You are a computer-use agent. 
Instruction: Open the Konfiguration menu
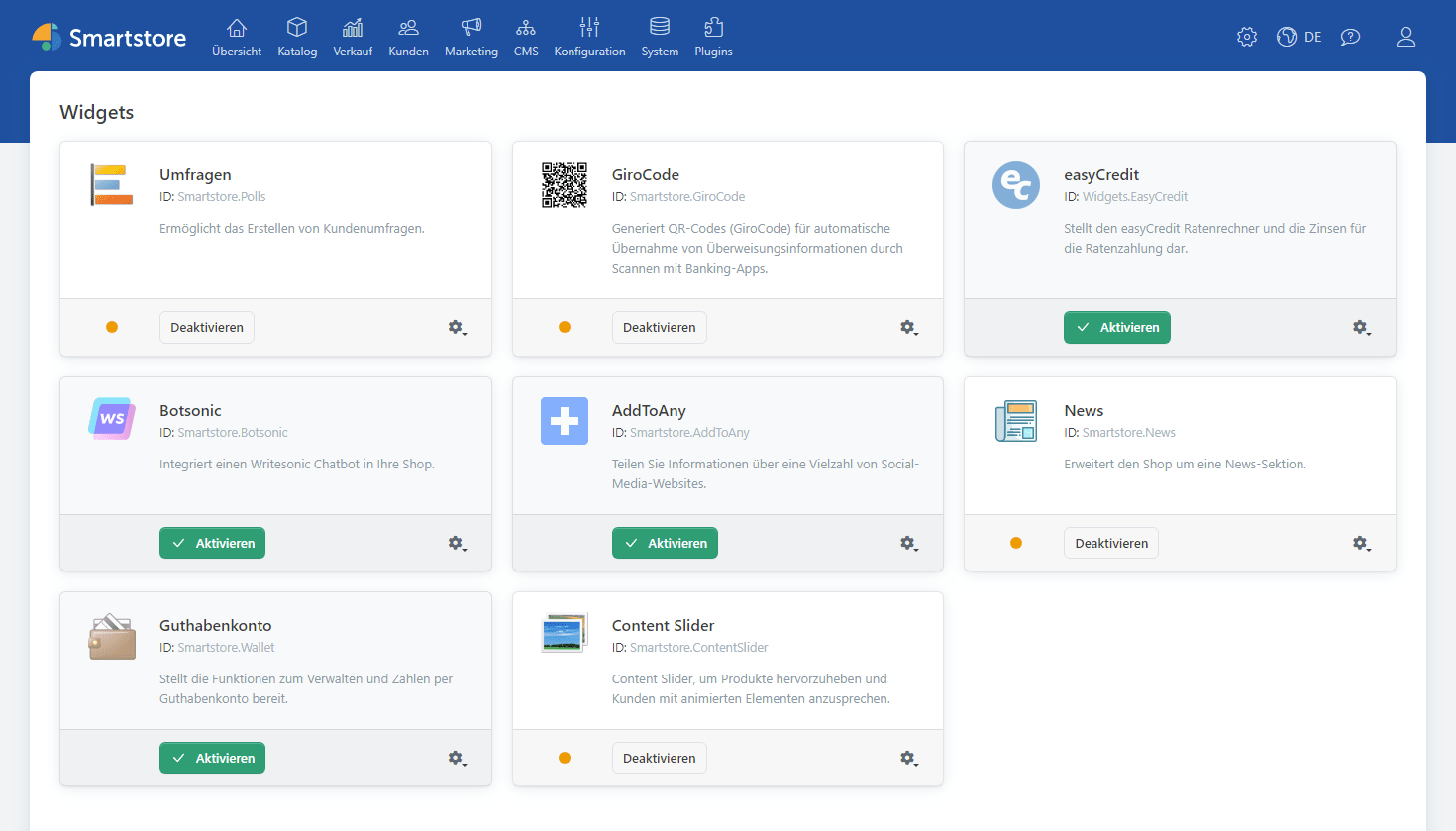click(x=589, y=38)
